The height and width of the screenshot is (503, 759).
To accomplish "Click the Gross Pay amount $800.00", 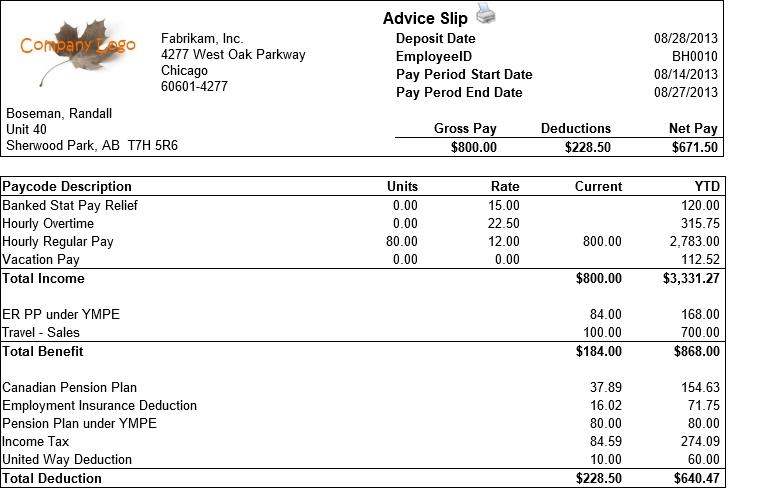I will click(472, 147).
